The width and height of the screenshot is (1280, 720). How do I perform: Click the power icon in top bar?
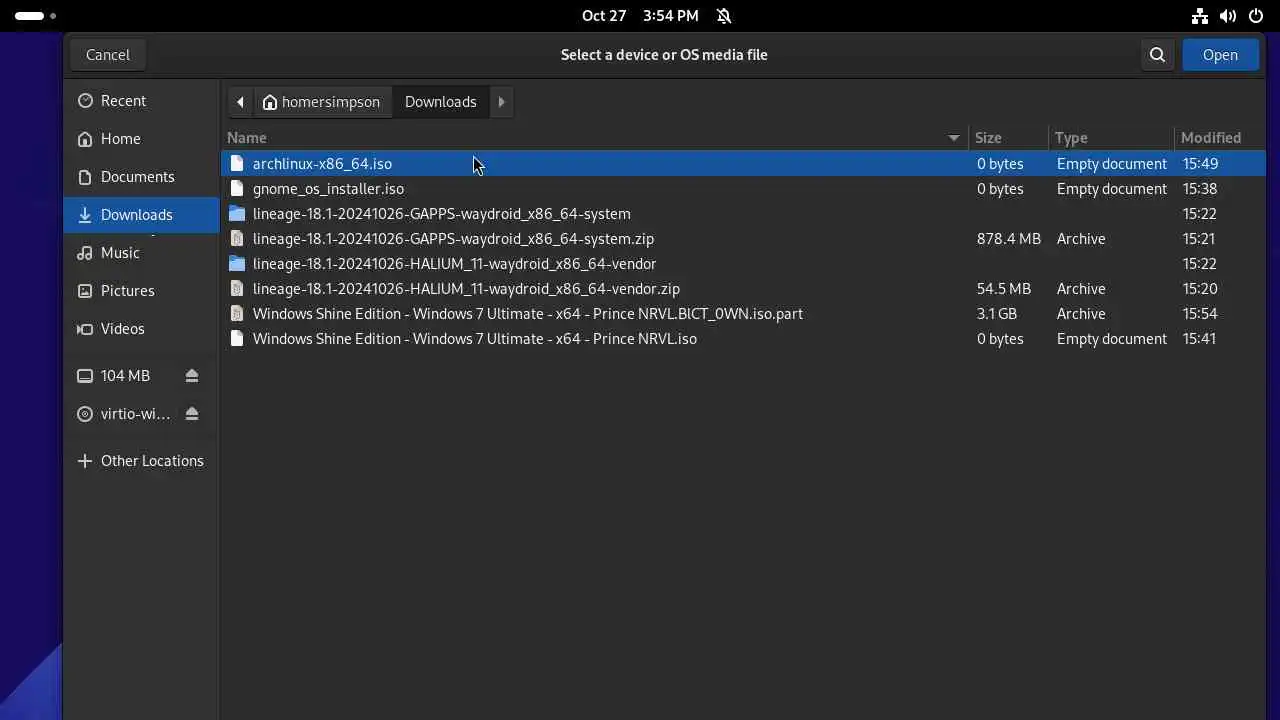[x=1256, y=16]
